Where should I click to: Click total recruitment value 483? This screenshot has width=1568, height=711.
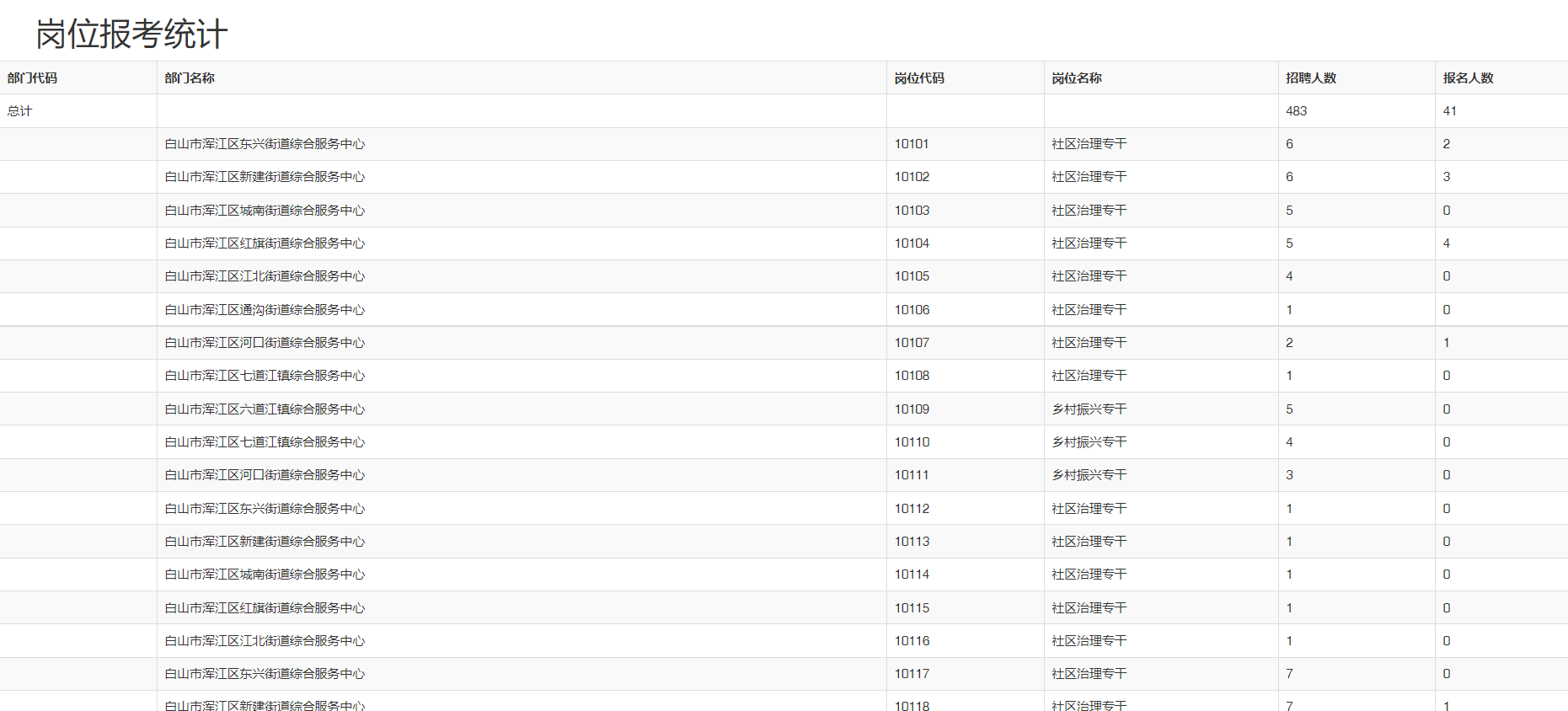[1296, 111]
